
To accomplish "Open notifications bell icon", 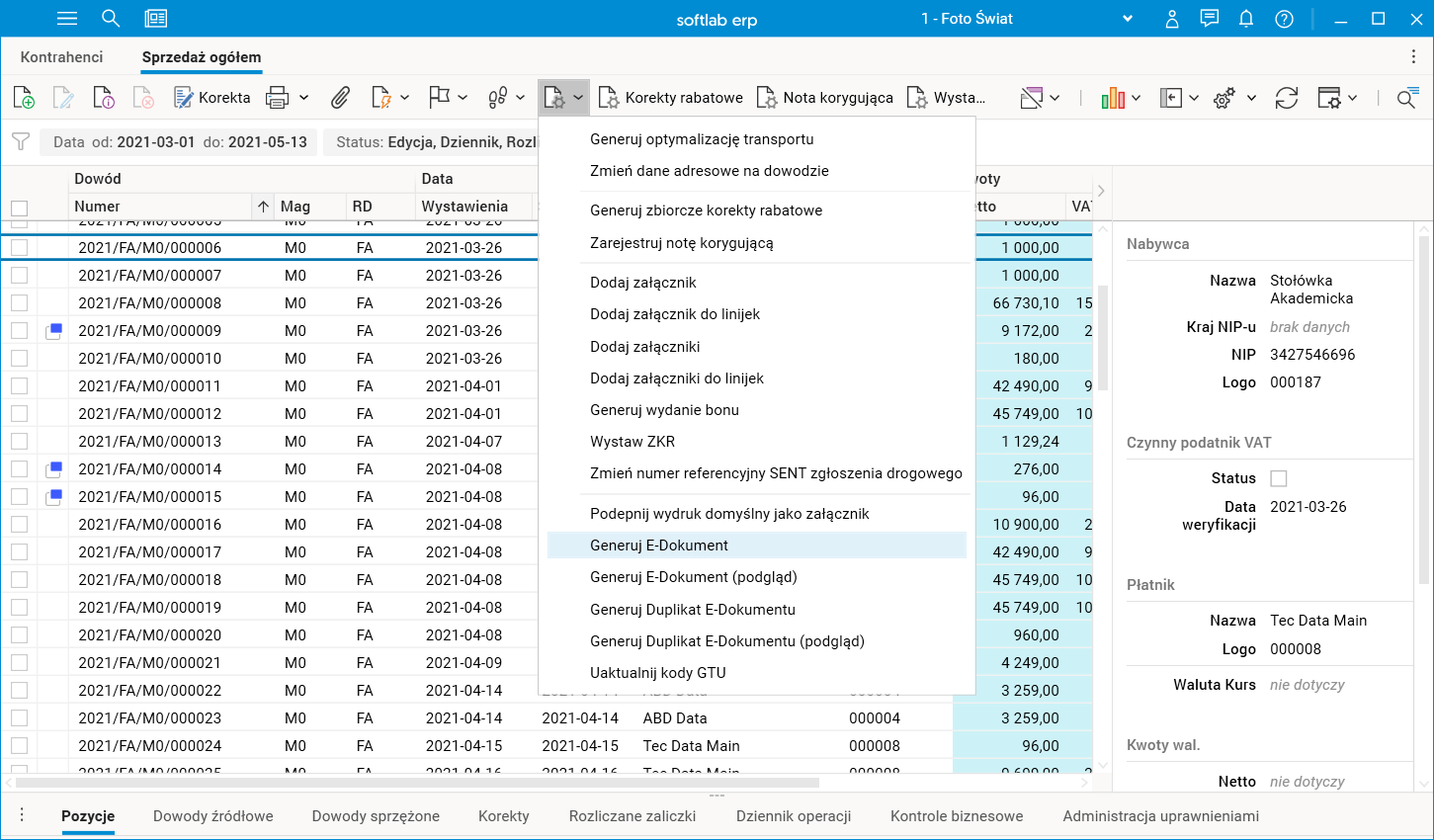I will [1246, 19].
